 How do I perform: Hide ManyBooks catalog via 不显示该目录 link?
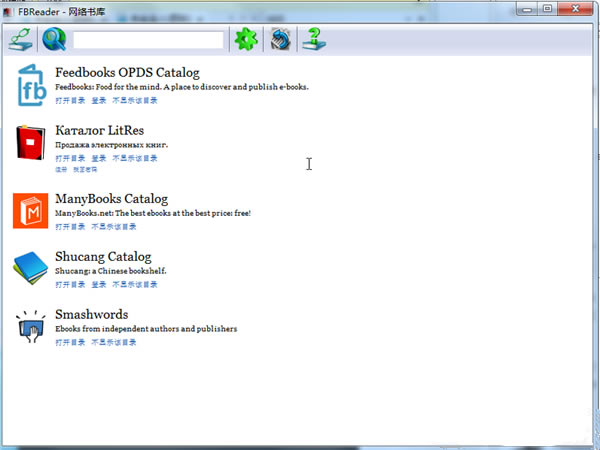tap(114, 227)
